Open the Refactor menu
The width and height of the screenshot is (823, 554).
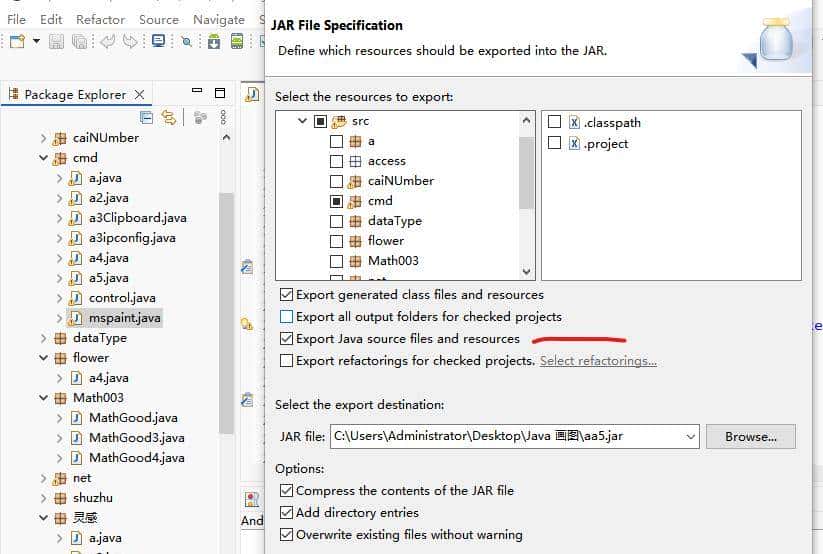click(100, 19)
